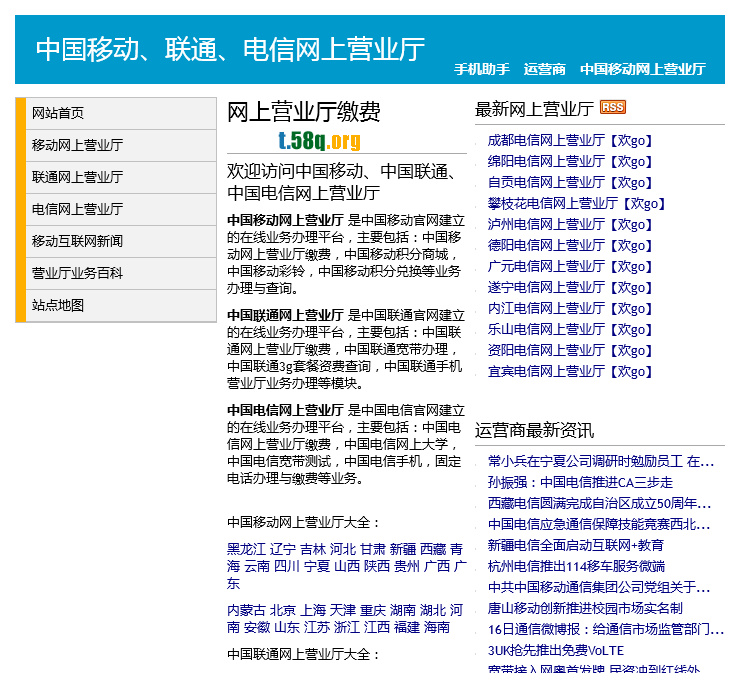The height and width of the screenshot is (673, 740).
Task: Click 江苏 province link
Action: [x=317, y=627]
